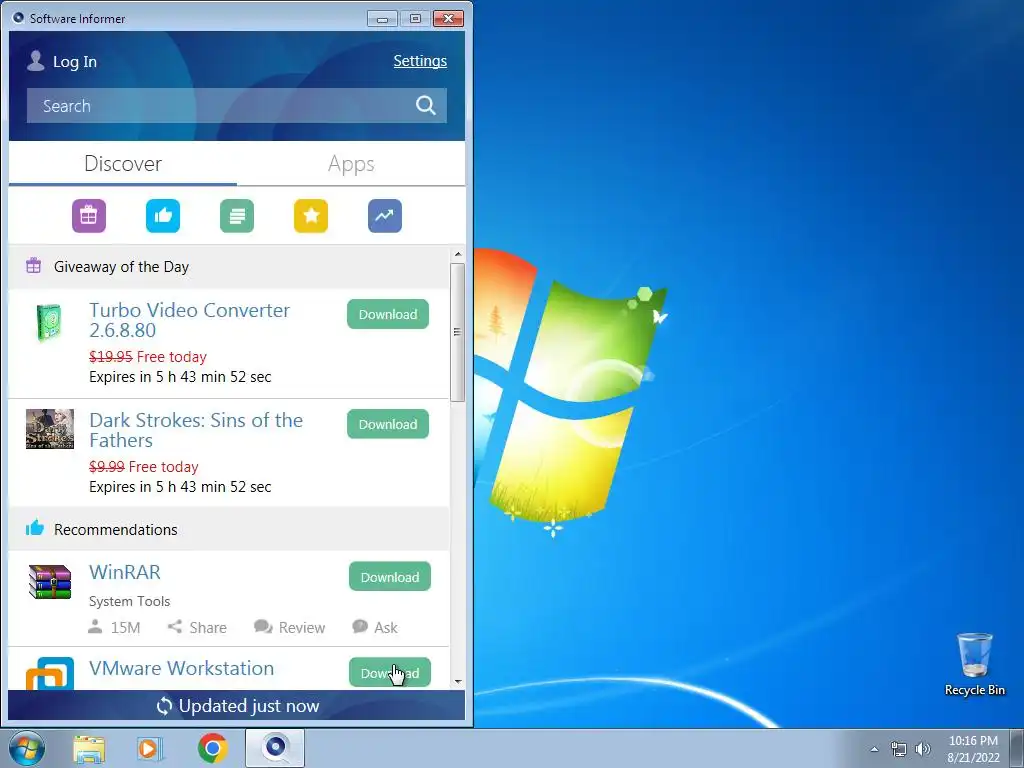Viewport: 1024px width, 768px height.
Task: Click the Giveaway of the Day header text
Action: pos(121,266)
